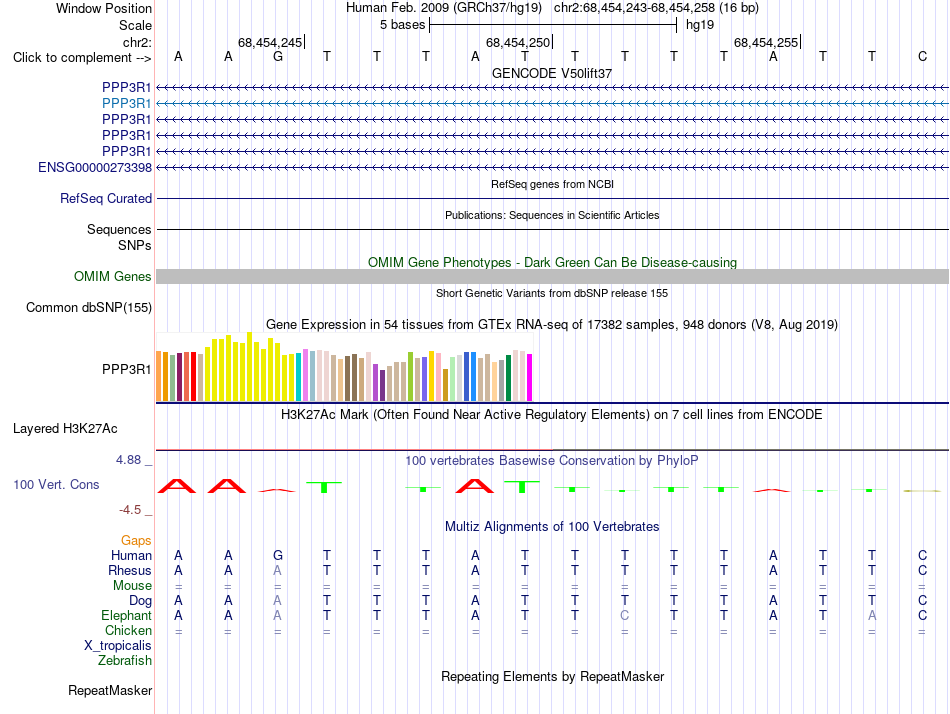Viewport: 950px width, 714px height.
Task: Click the Sequences track label
Action: pos(119,229)
